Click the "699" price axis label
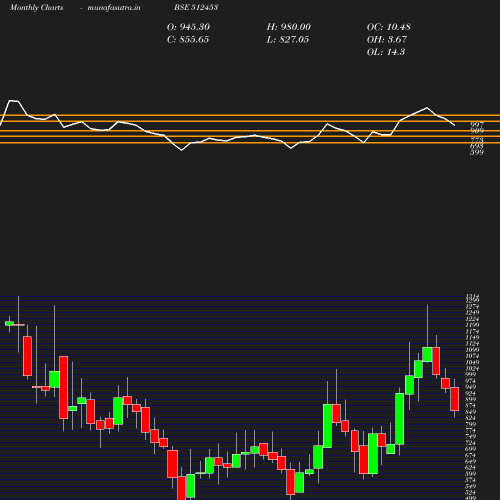Screen dimensions: 500x500 pos(472,449)
